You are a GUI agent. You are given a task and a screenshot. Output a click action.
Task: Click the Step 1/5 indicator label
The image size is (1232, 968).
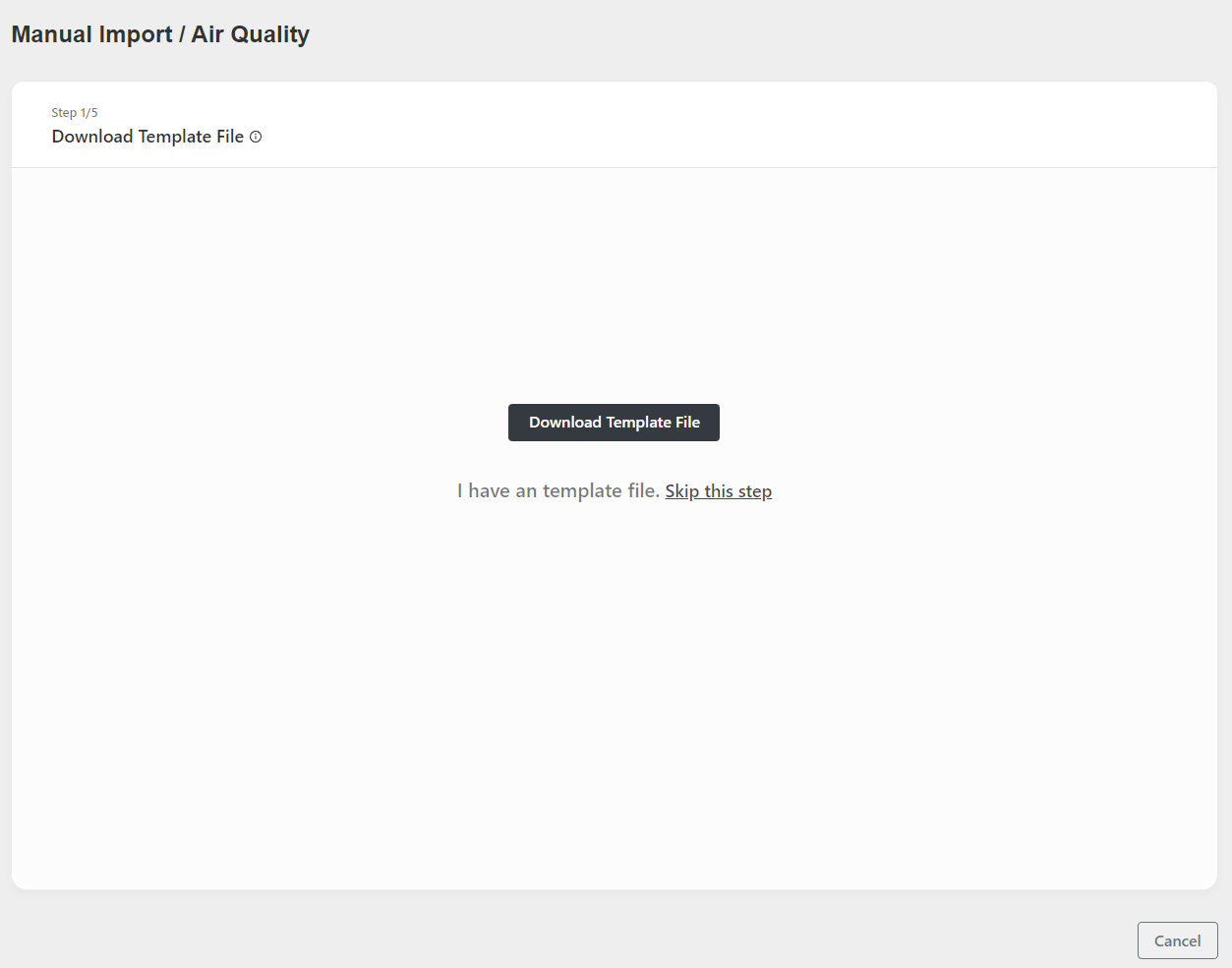click(x=75, y=113)
